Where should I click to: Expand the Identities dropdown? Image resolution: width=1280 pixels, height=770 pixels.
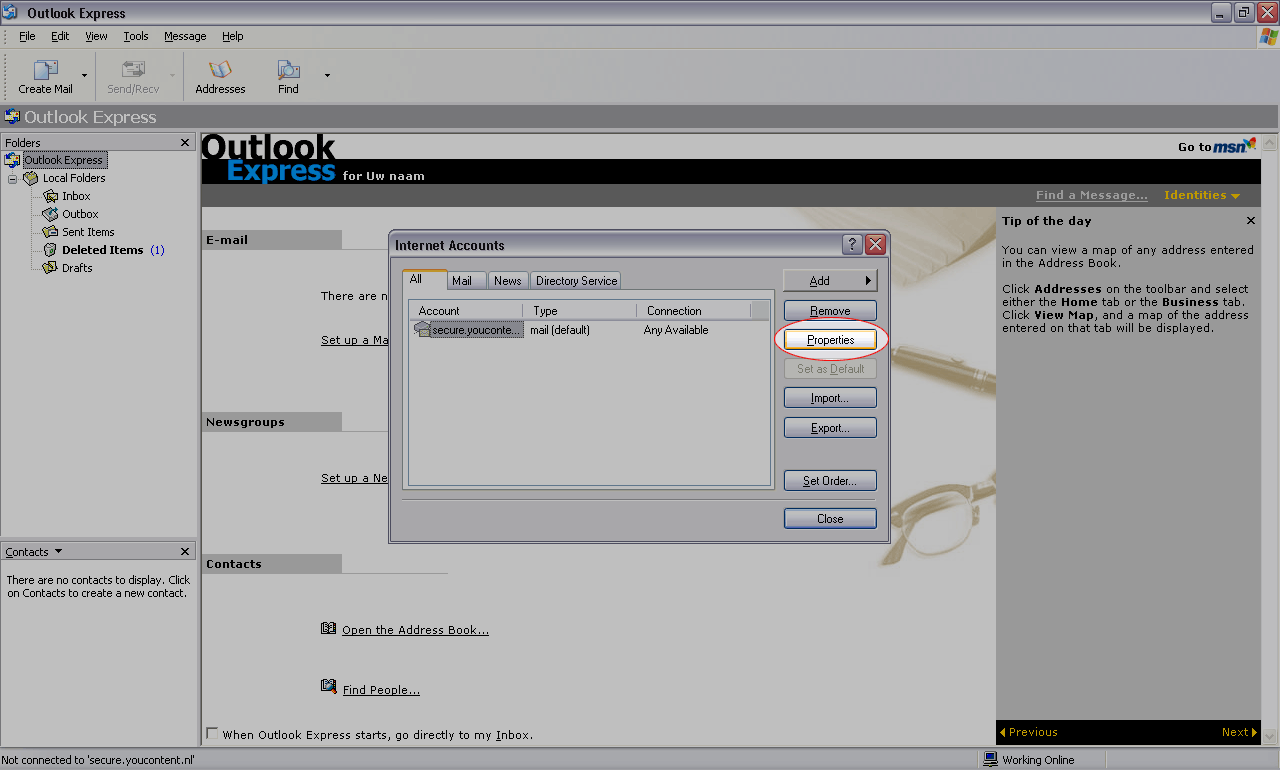pos(1201,195)
